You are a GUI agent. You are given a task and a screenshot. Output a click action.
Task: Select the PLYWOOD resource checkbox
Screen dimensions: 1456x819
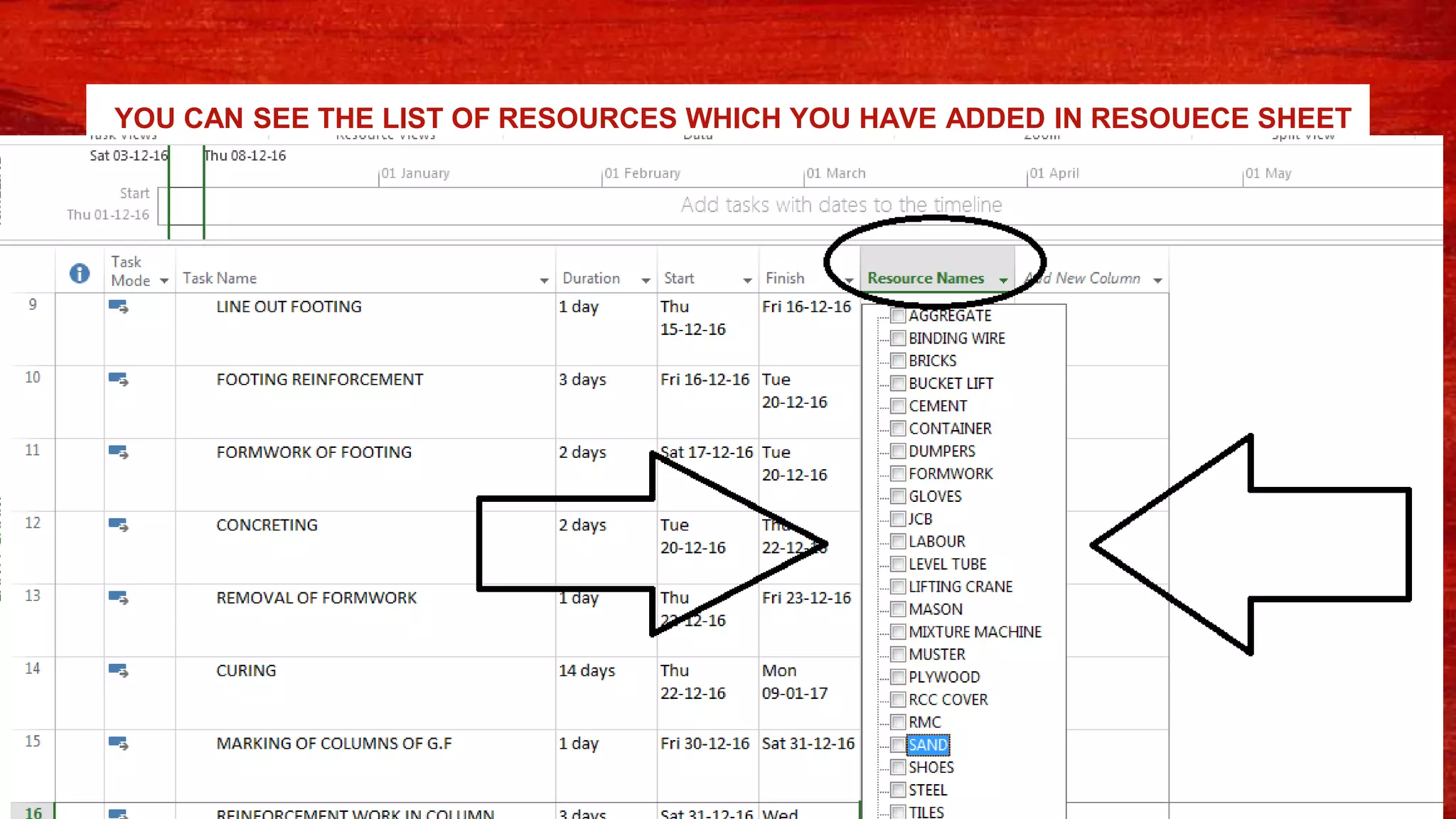coord(898,677)
